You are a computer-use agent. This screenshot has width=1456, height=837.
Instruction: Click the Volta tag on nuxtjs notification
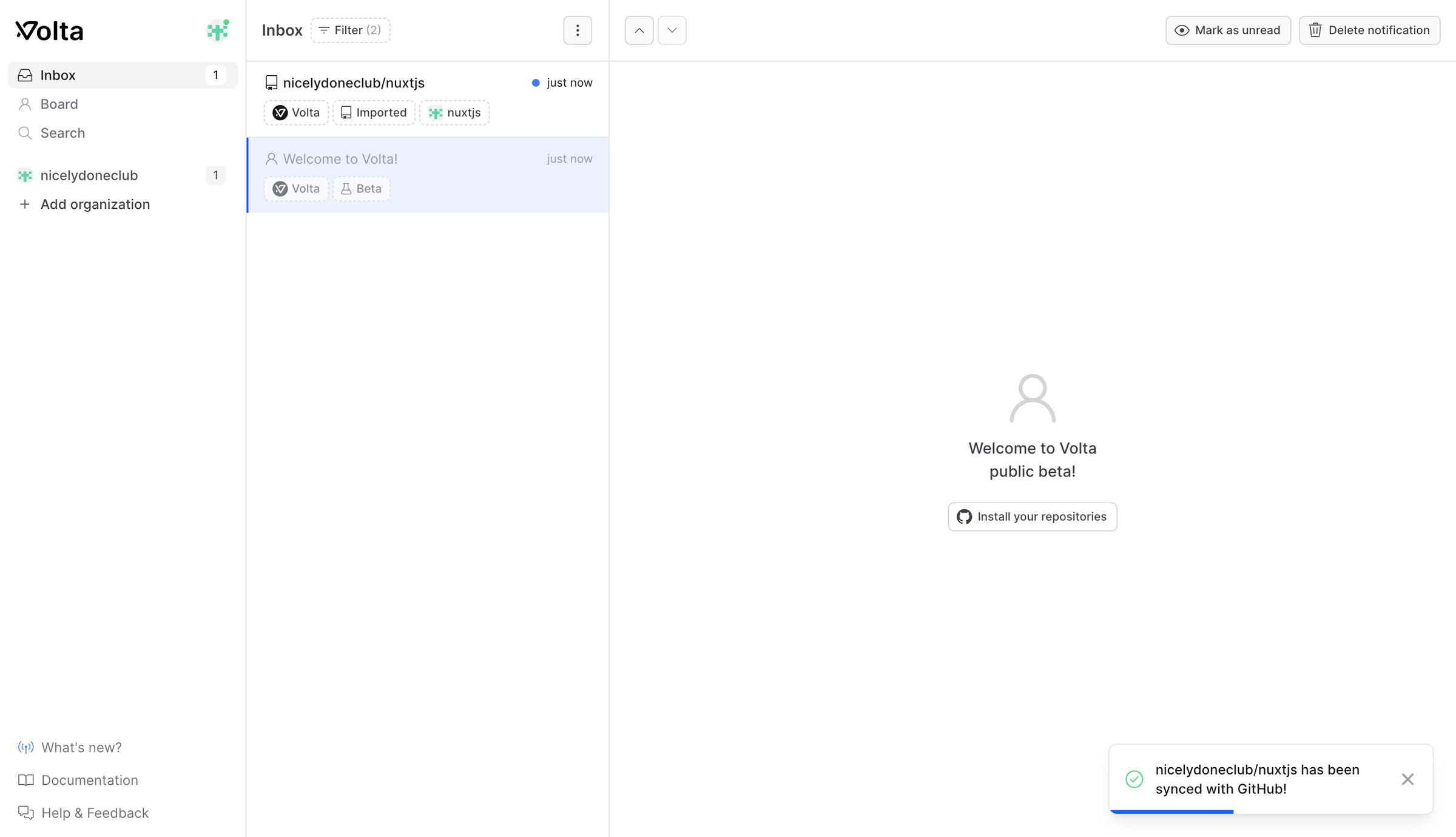point(296,113)
